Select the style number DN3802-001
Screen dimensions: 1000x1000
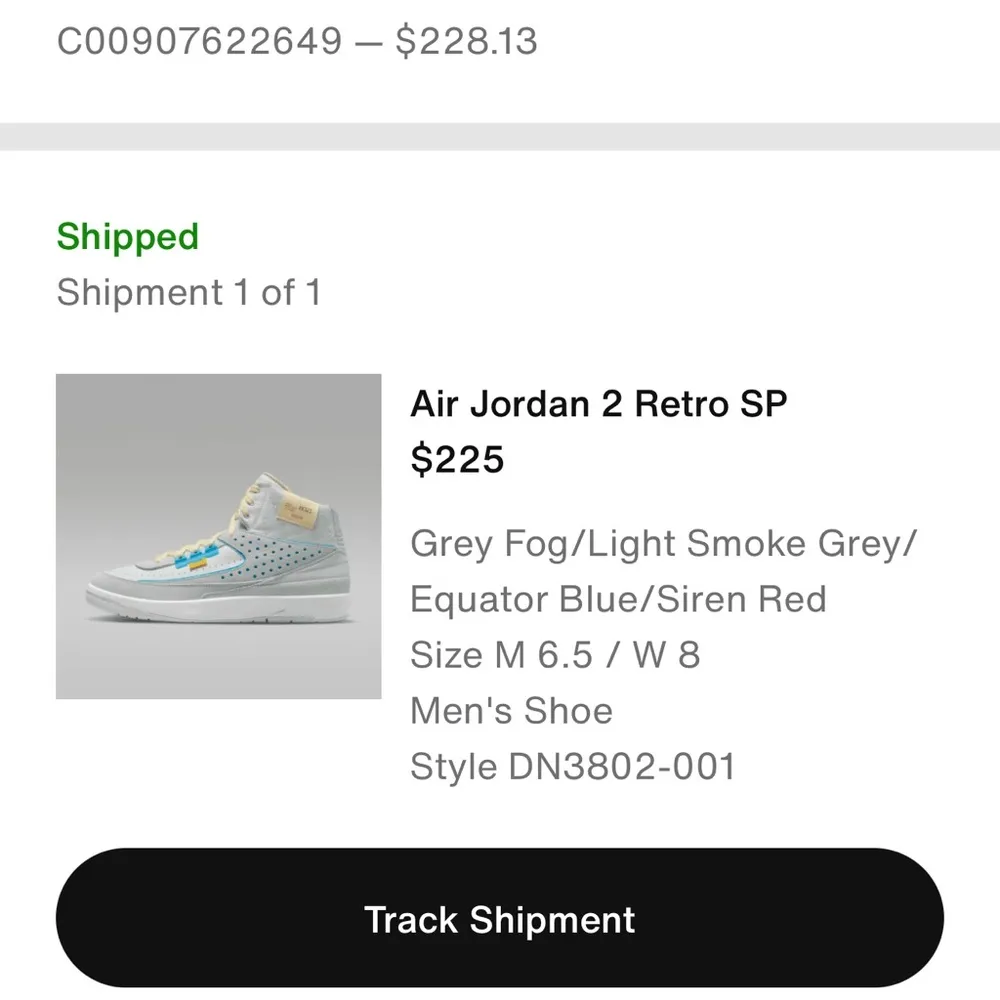[x=573, y=767]
